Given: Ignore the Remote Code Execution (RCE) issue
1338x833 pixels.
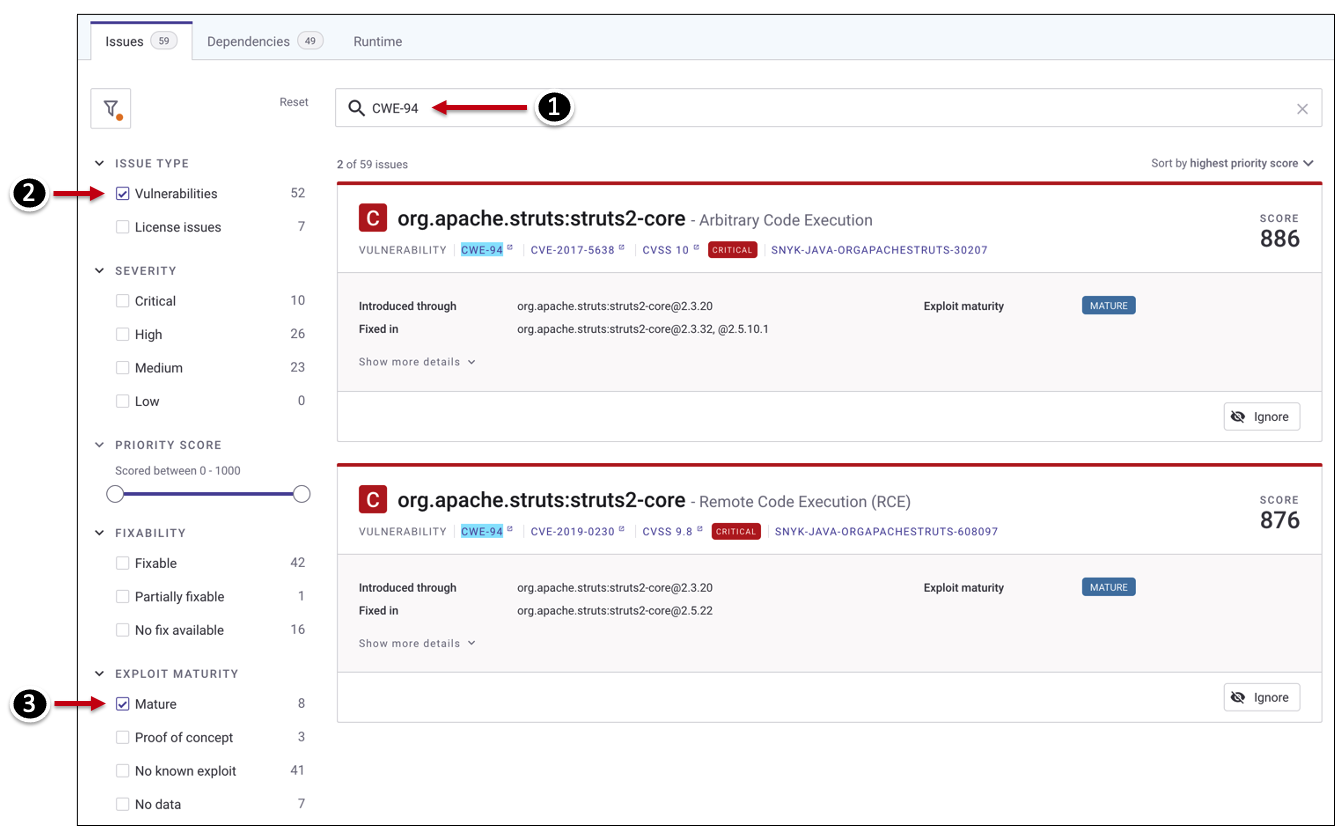Looking at the screenshot, I should pyautogui.click(x=1261, y=698).
